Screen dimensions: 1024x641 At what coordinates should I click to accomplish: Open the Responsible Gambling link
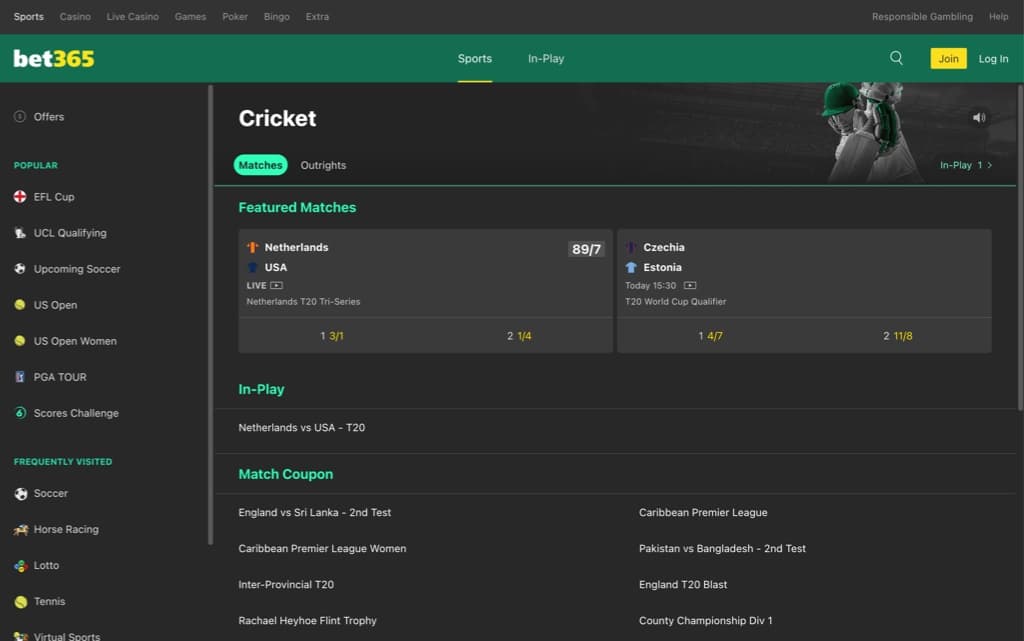[x=922, y=16]
